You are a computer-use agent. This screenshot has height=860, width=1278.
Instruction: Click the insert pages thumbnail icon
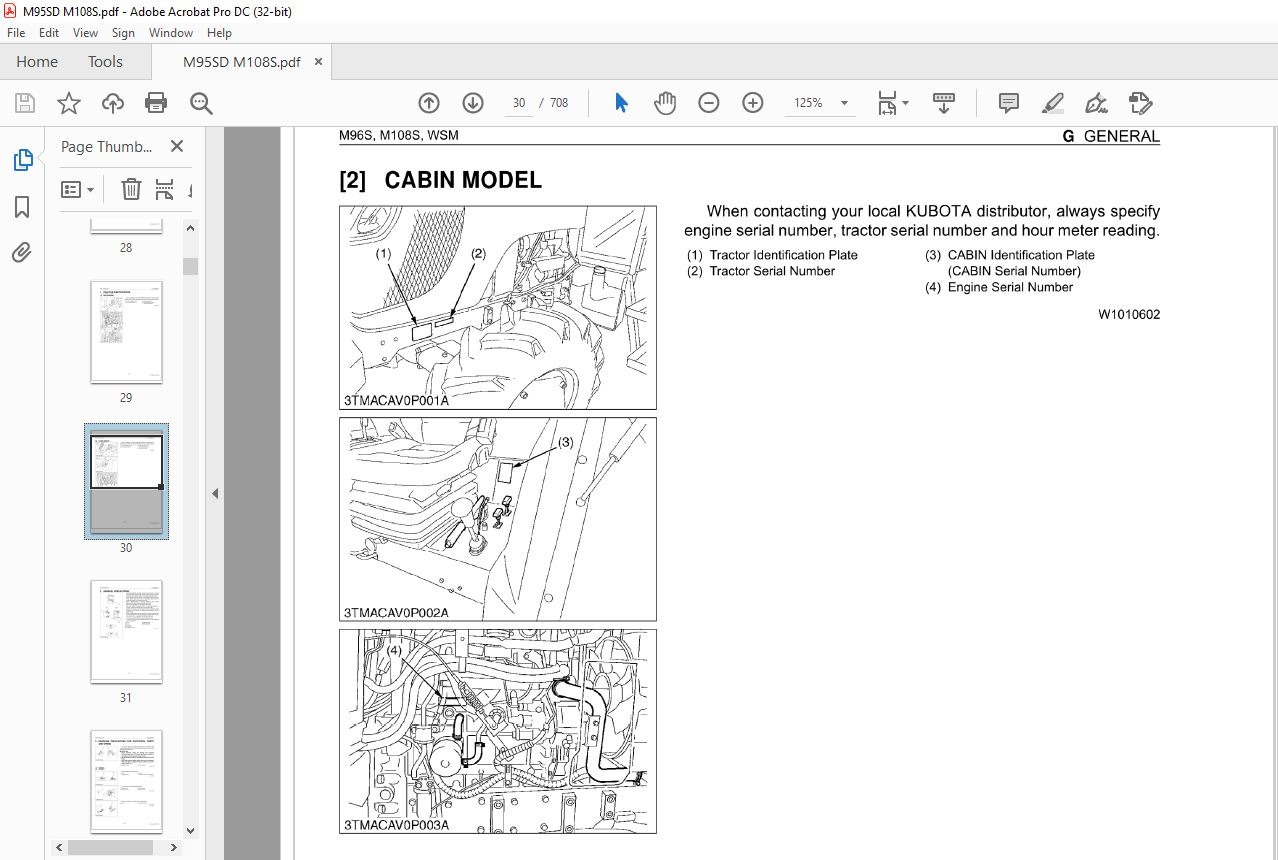(x=165, y=189)
